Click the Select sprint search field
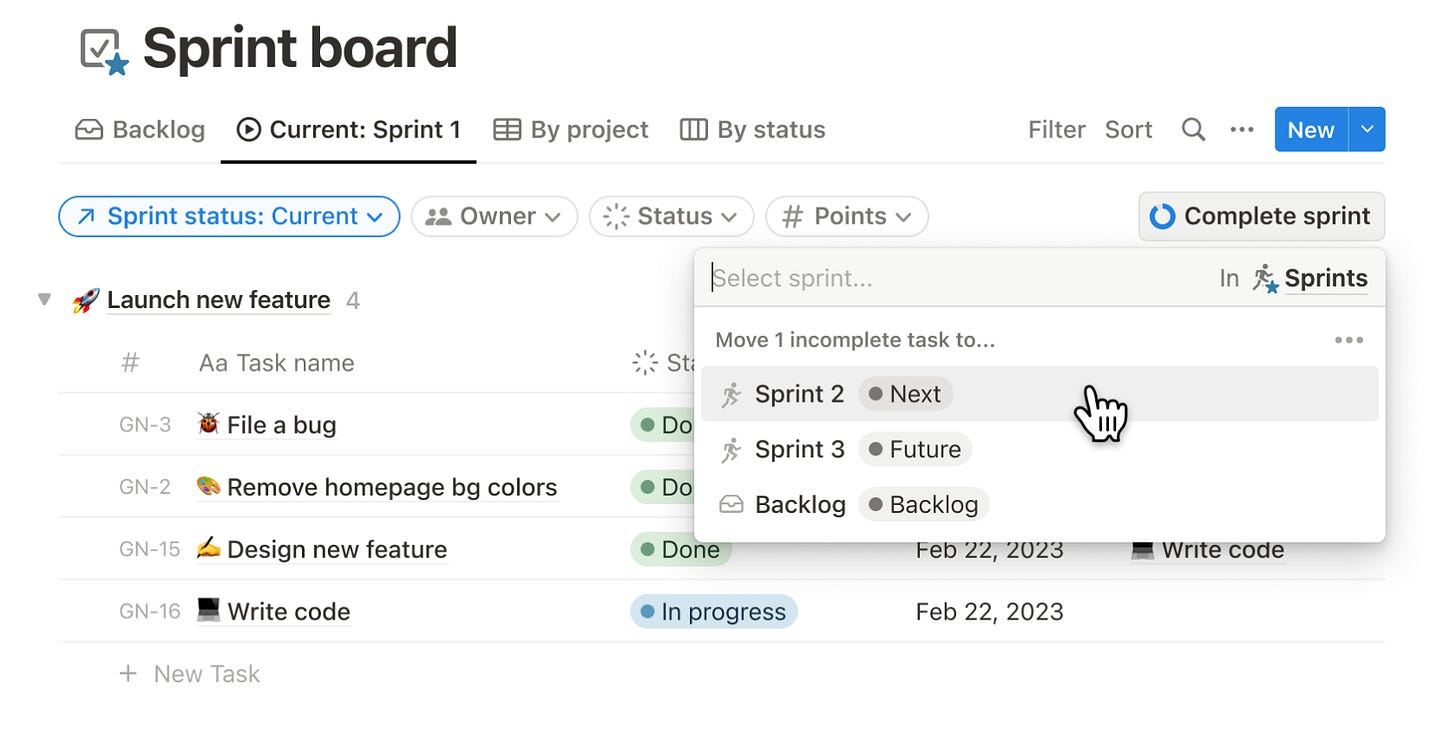 coord(955,278)
